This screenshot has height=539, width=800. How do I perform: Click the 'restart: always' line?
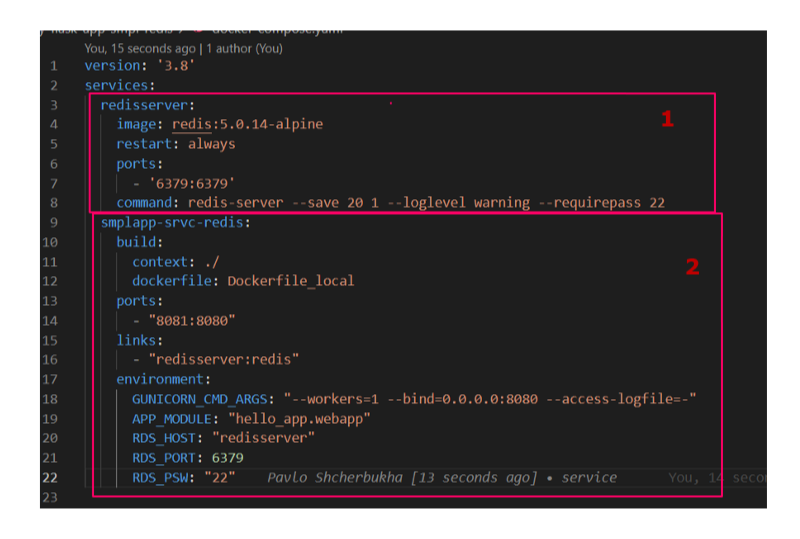click(175, 144)
